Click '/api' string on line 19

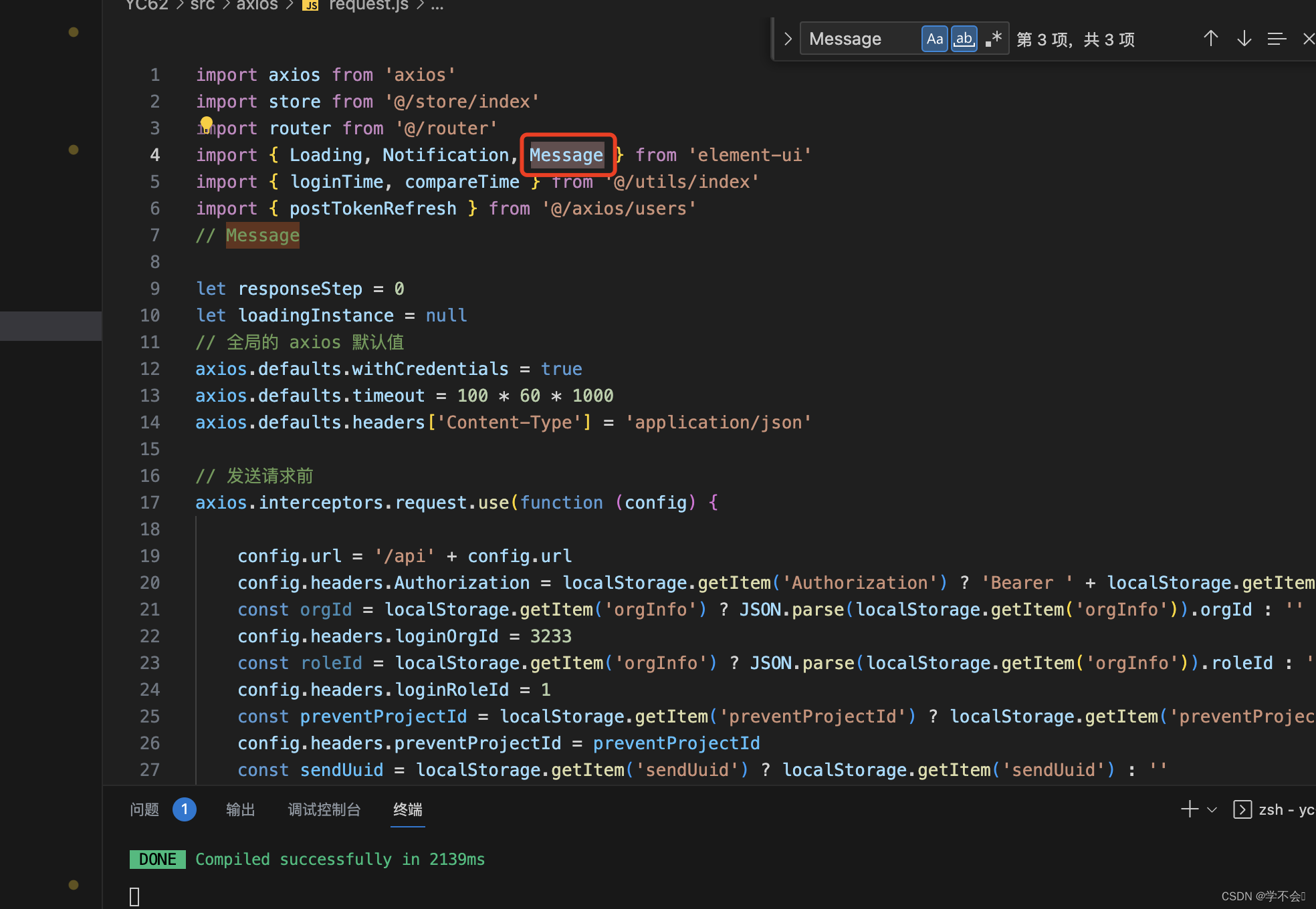(405, 556)
